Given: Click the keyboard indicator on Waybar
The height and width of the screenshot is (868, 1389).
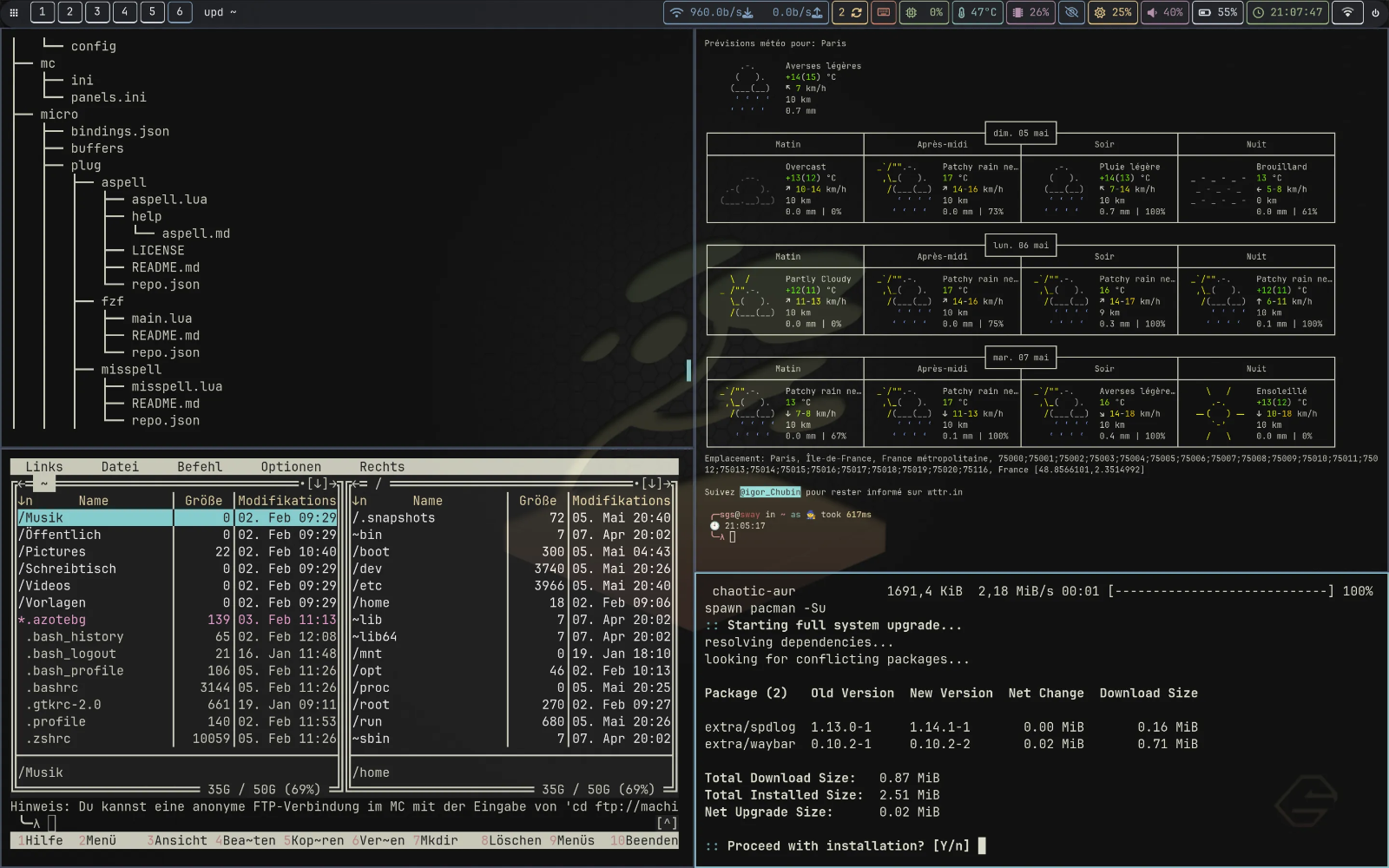Looking at the screenshot, I should (883, 12).
